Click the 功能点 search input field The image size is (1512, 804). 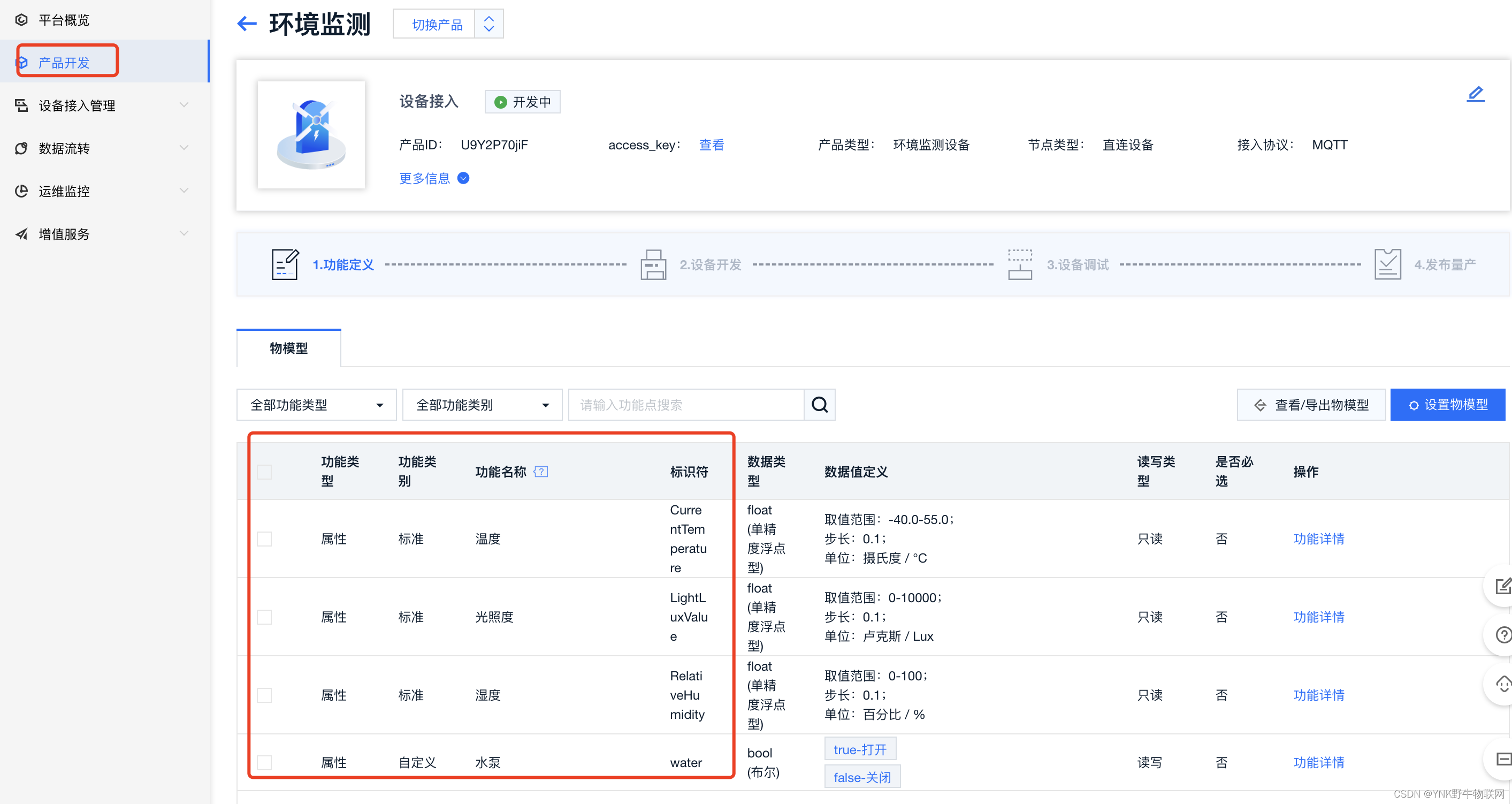click(685, 405)
